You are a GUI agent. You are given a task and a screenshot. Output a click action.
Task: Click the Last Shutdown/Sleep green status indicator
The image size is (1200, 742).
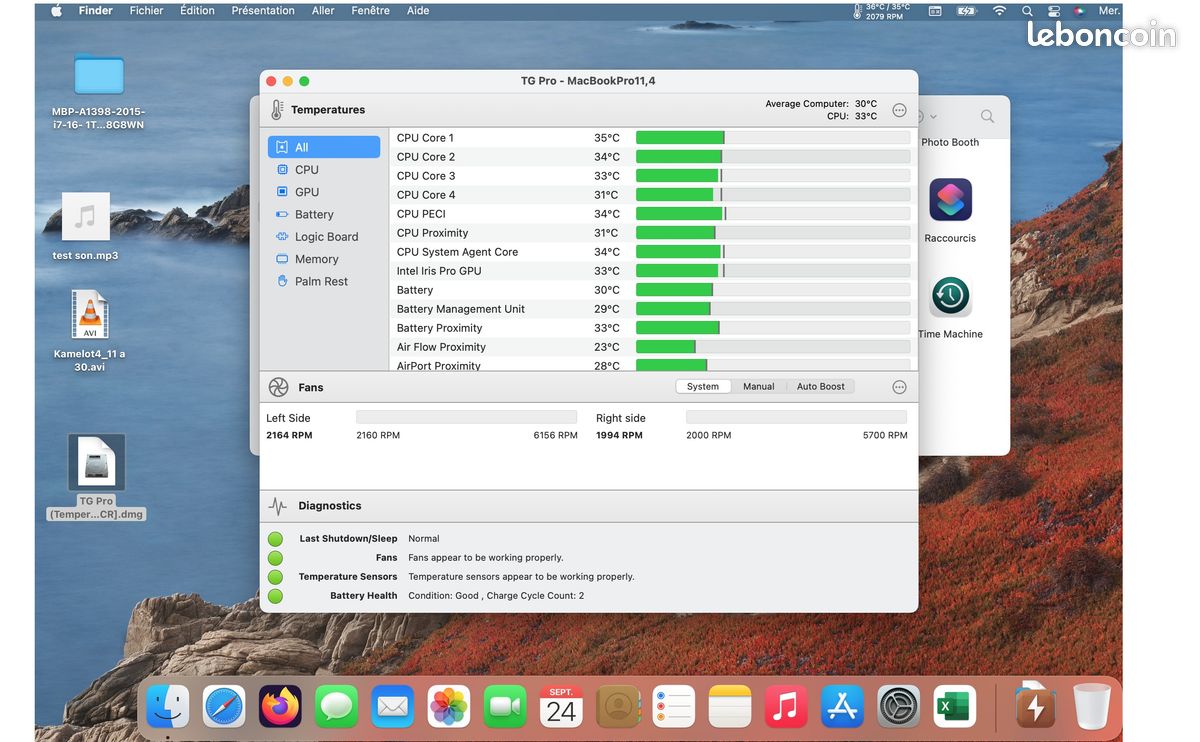pos(275,539)
